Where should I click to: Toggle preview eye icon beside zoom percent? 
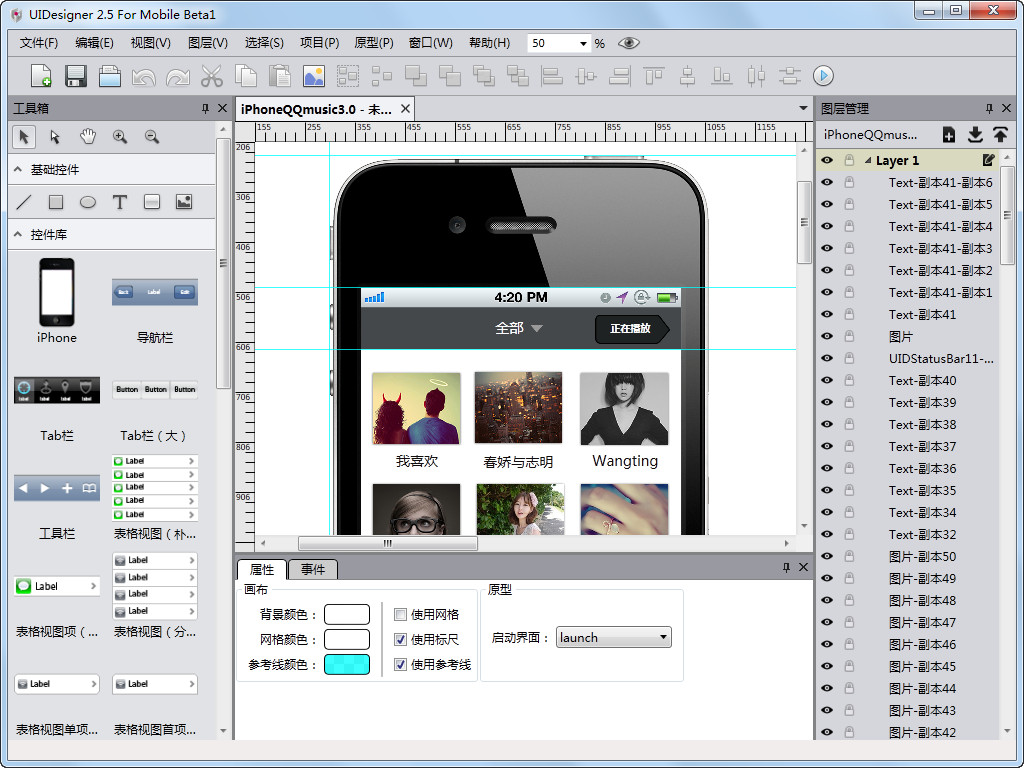(628, 43)
